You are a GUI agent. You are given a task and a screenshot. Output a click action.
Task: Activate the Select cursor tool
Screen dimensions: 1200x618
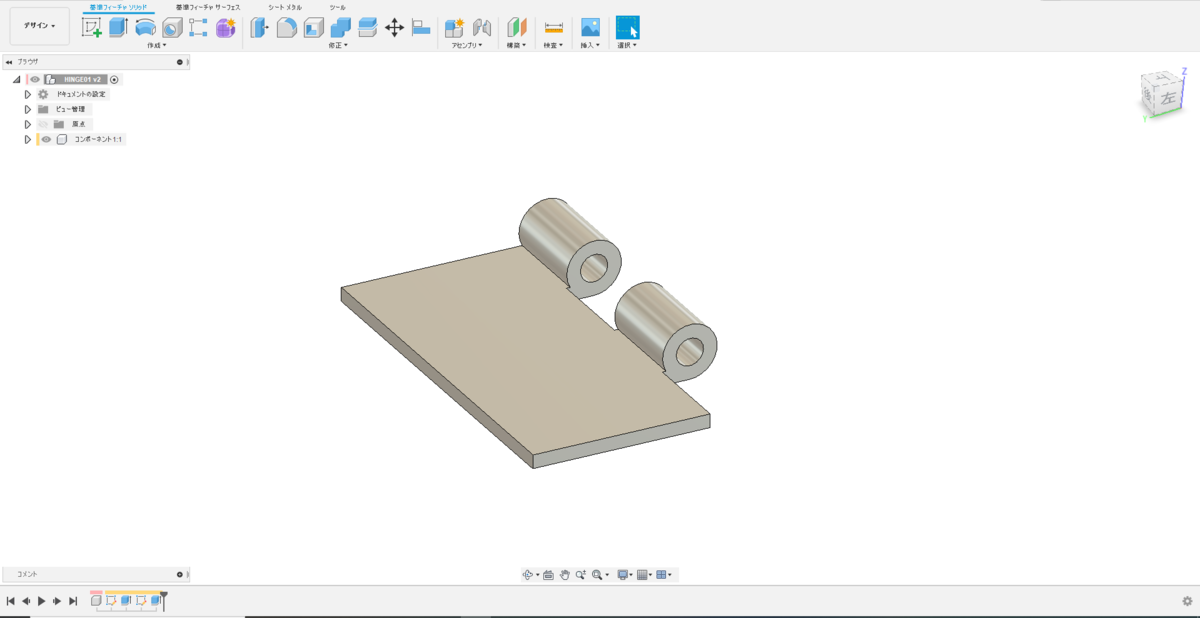tap(627, 28)
